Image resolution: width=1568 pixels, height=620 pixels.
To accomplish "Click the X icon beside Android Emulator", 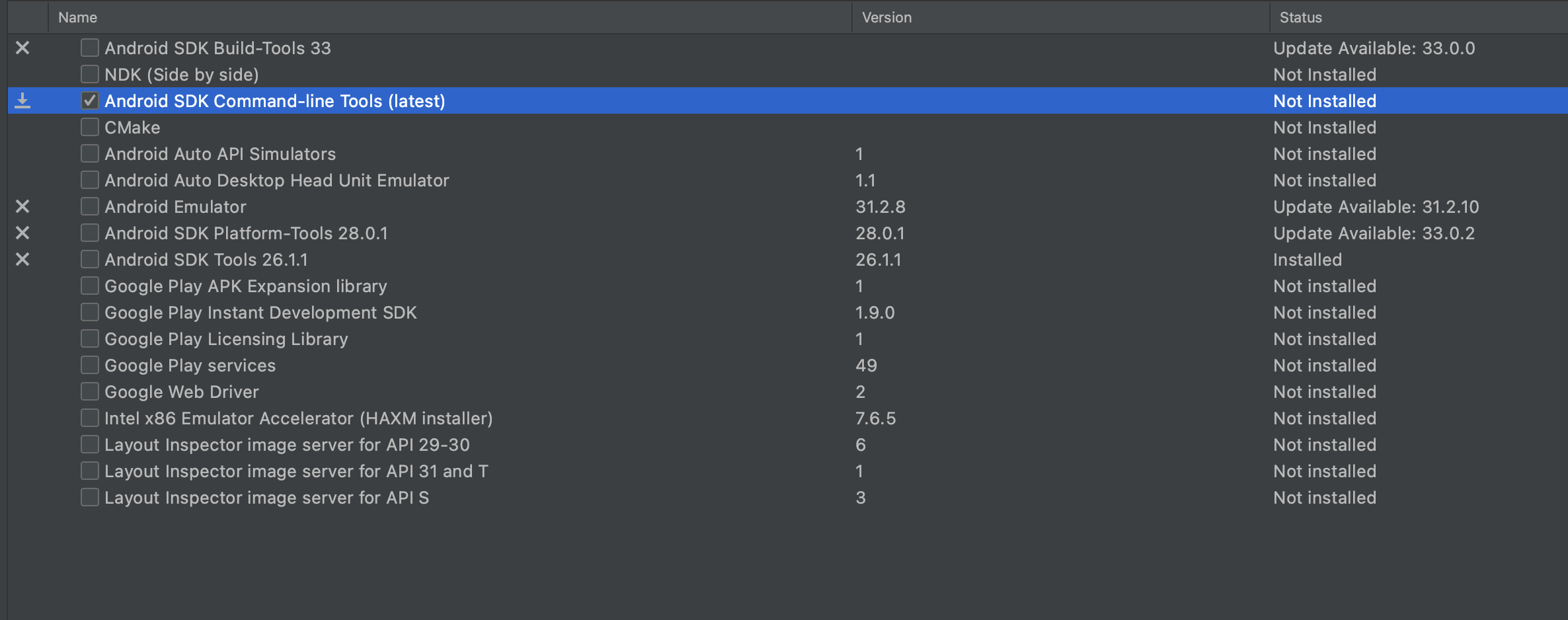I will click(x=22, y=207).
